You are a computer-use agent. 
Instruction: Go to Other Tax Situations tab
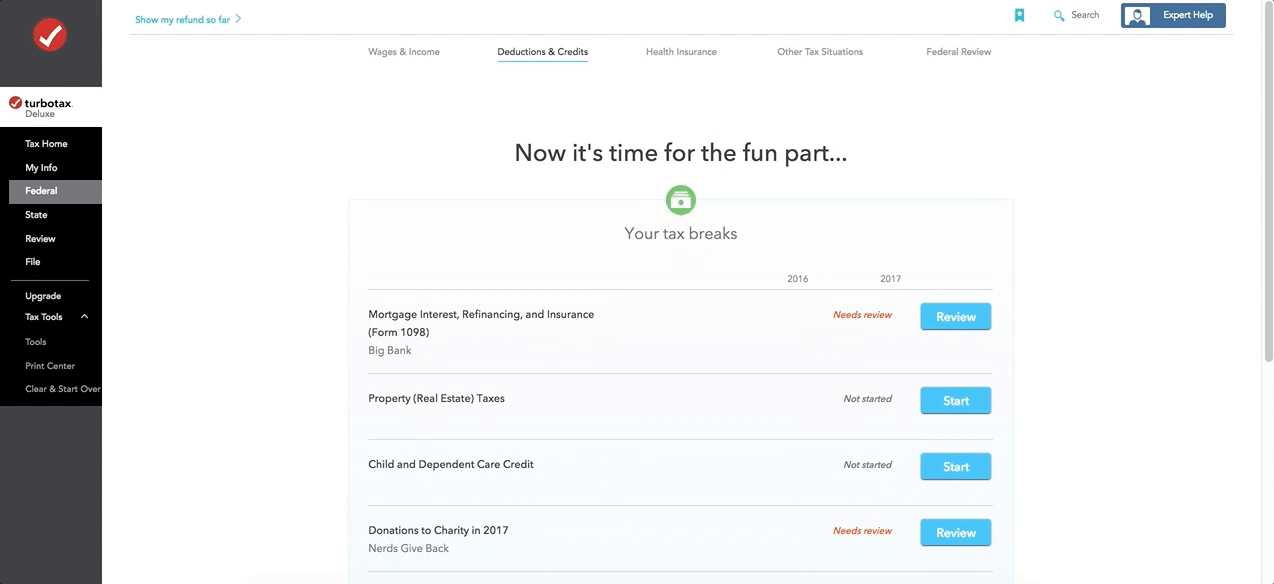[820, 52]
